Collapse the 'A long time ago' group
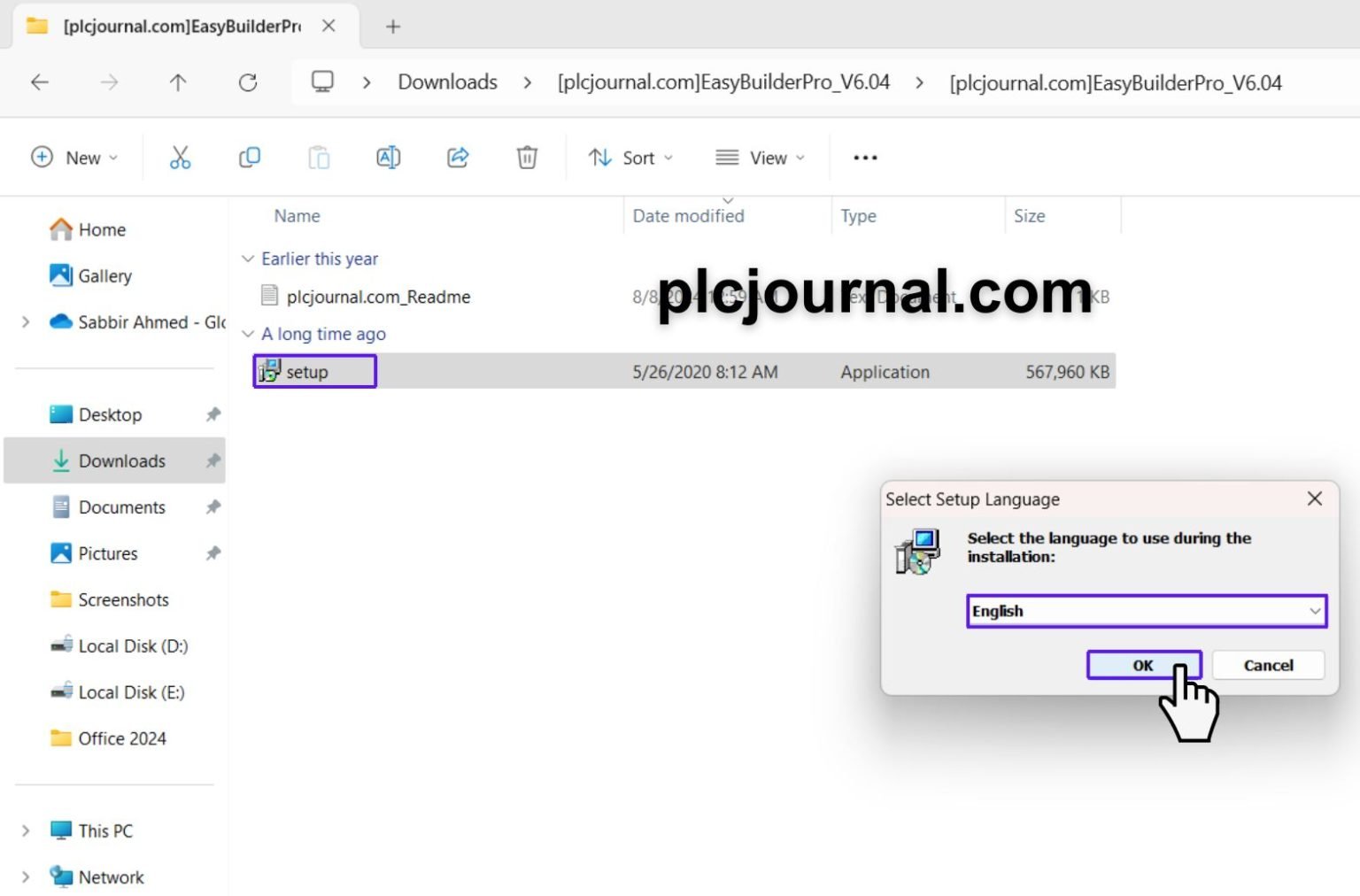The height and width of the screenshot is (896, 1360). (x=248, y=334)
